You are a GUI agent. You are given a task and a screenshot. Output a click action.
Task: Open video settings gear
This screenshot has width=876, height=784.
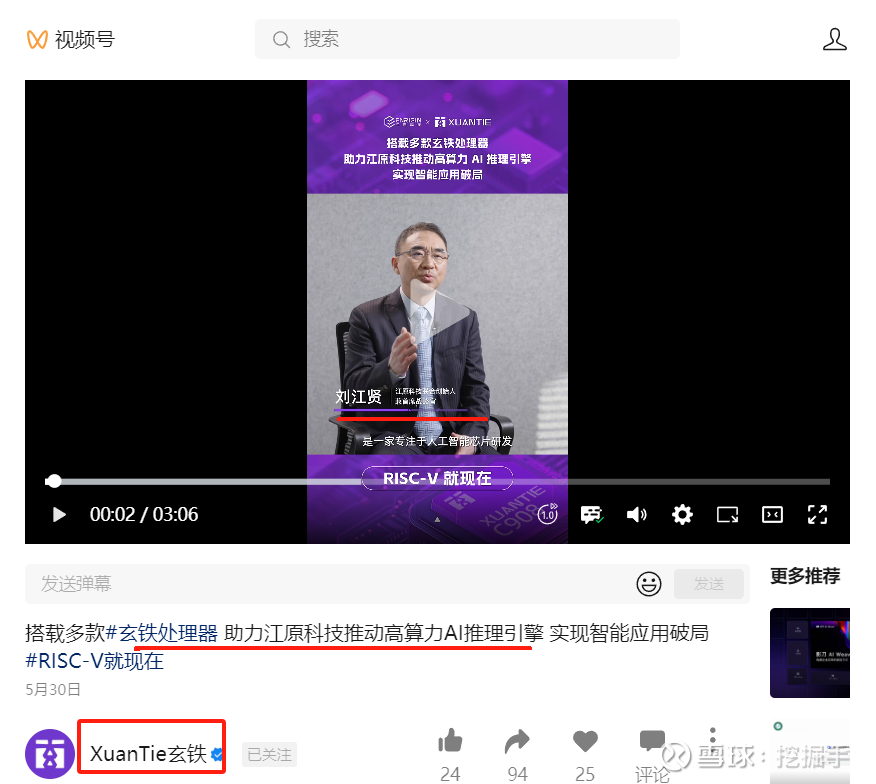pyautogui.click(x=682, y=514)
